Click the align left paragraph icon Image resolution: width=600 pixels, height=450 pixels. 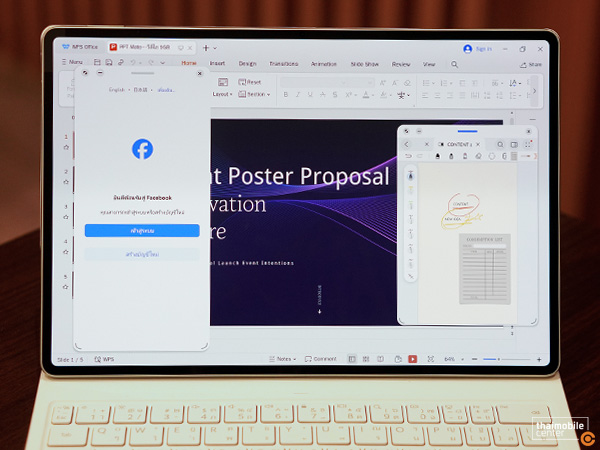(x=425, y=95)
